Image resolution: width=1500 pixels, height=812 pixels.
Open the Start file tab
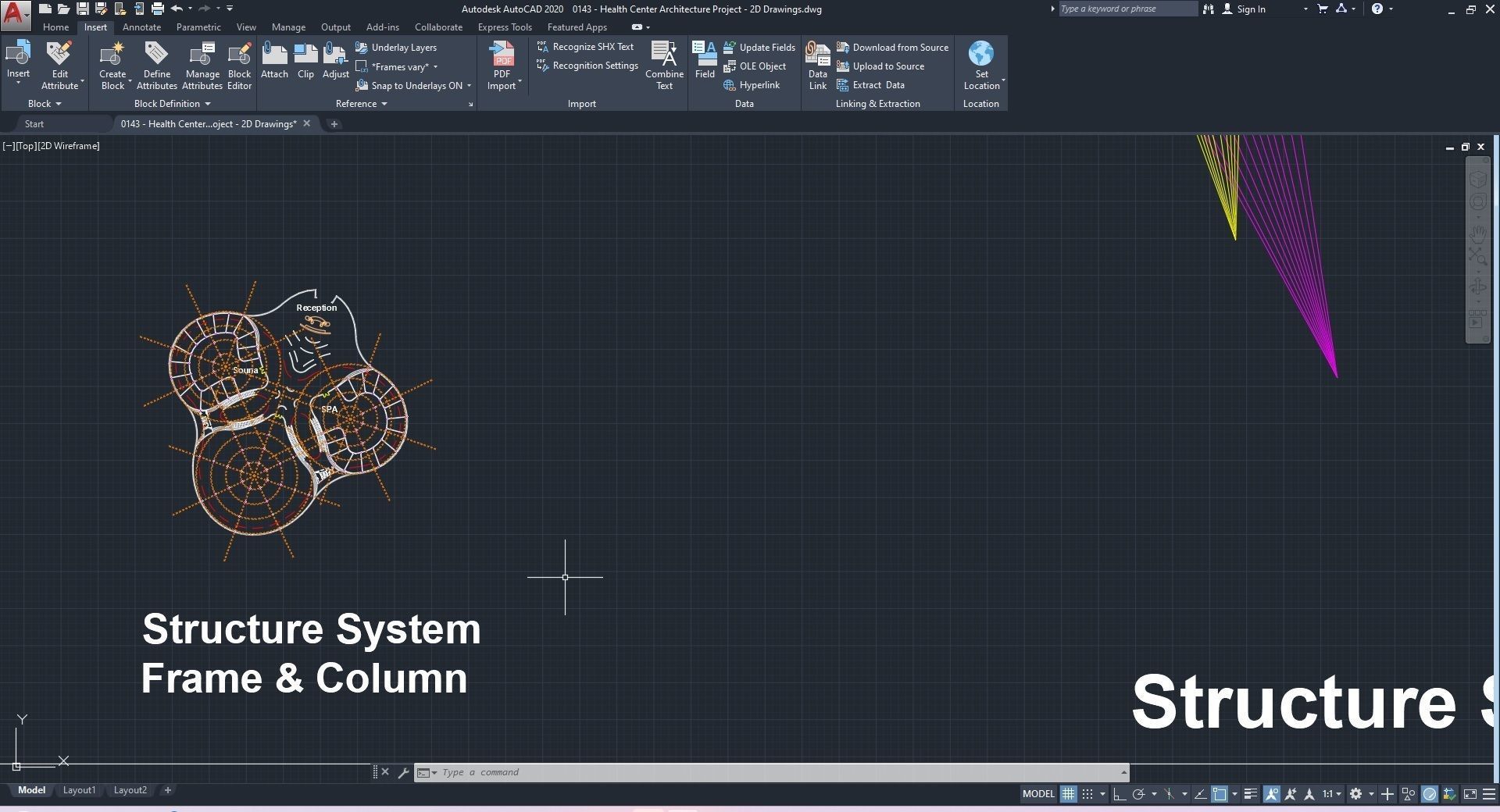34,124
